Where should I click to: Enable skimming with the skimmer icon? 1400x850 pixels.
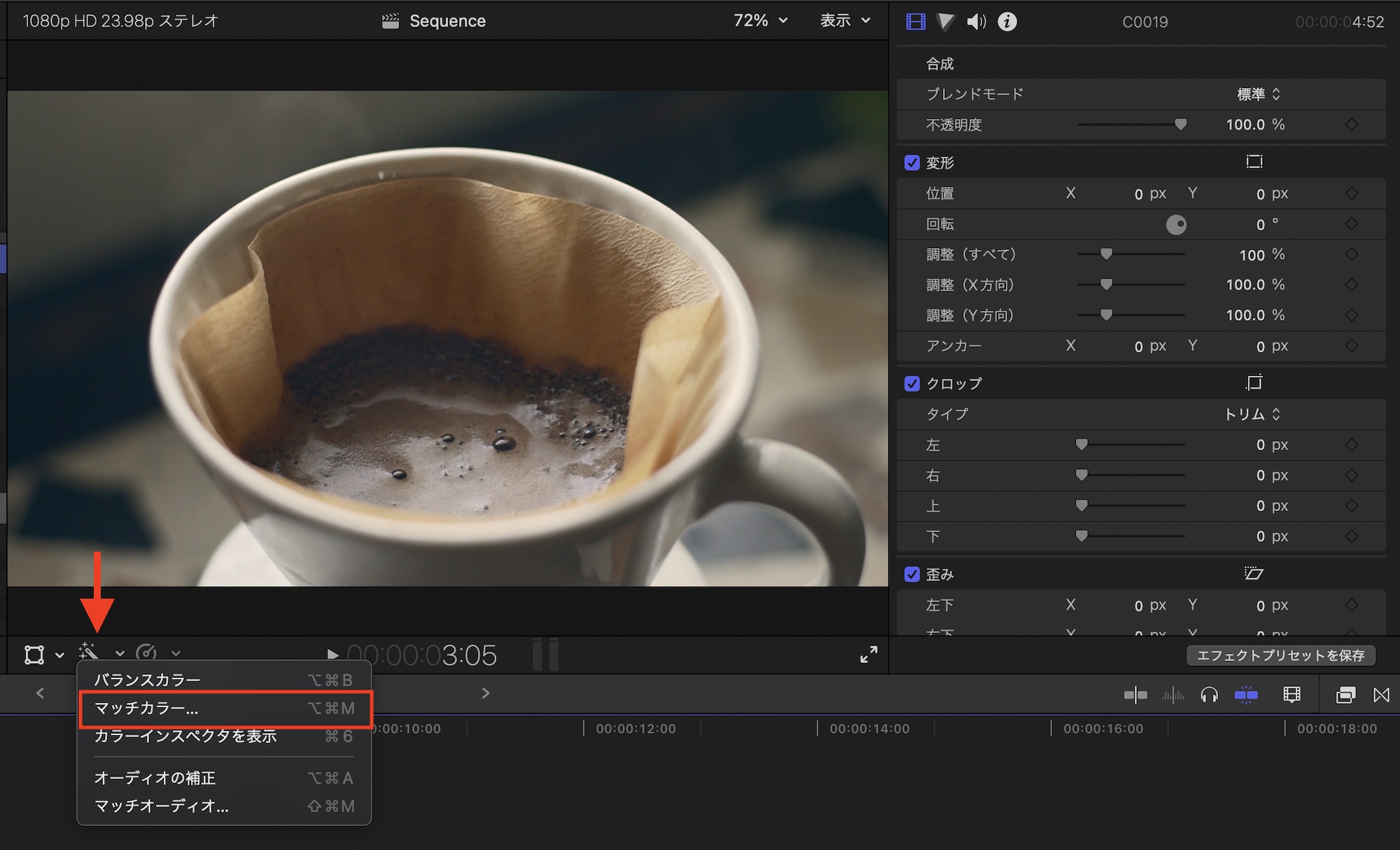[1135, 695]
